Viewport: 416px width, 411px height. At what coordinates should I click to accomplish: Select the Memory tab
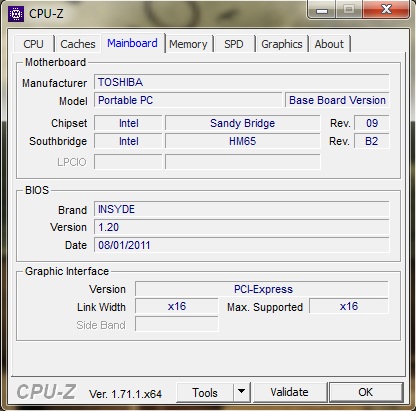[188, 44]
